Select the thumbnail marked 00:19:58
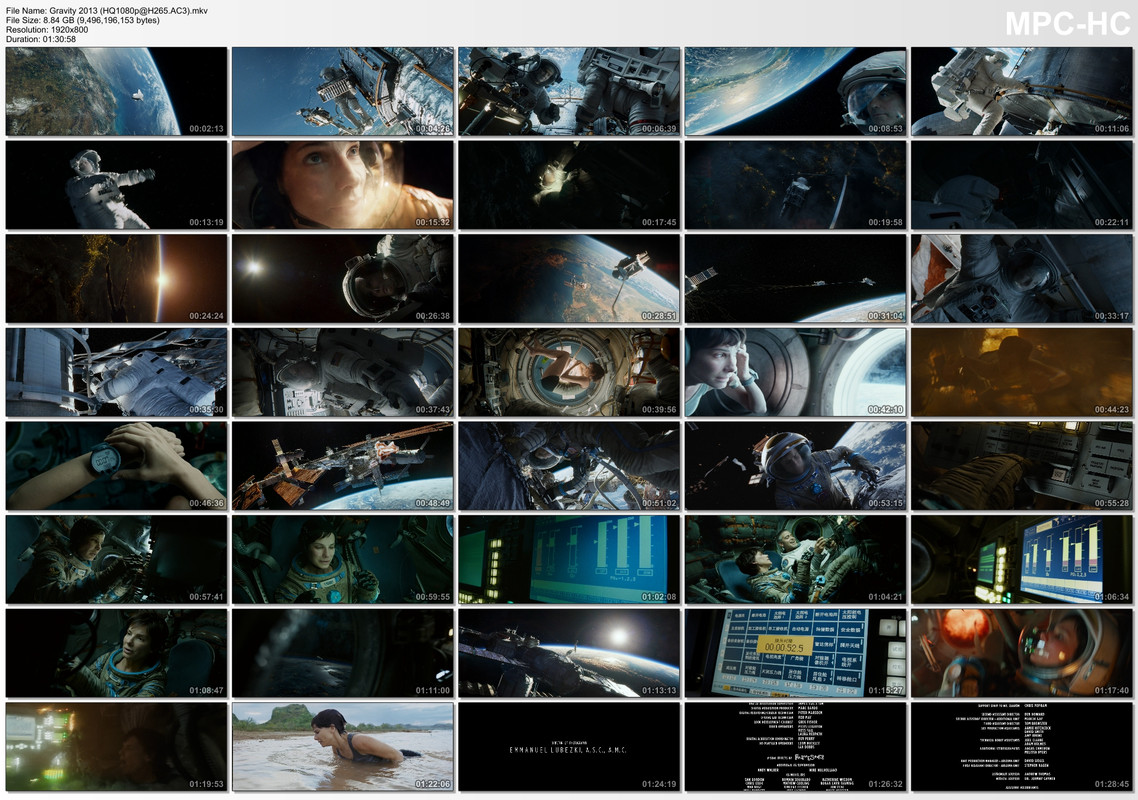 click(795, 185)
